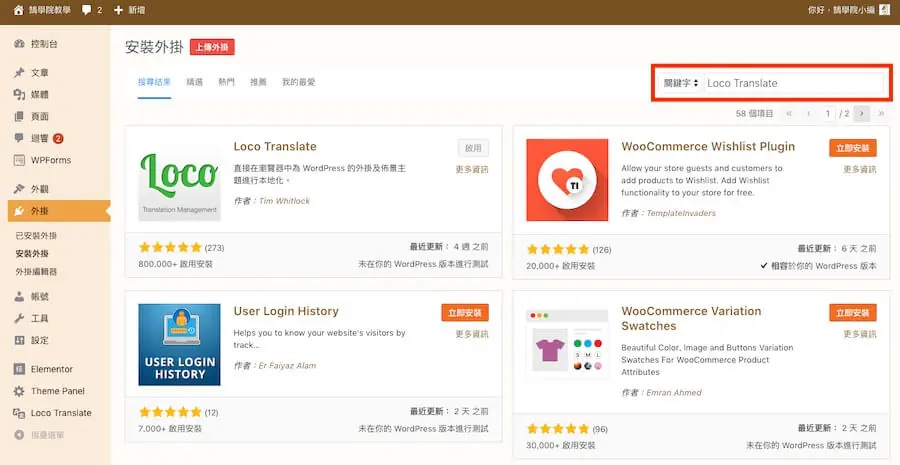Viewport: 900px width, 465px height.
Task: Click the WPForms sidebar icon
Action: coord(19,160)
